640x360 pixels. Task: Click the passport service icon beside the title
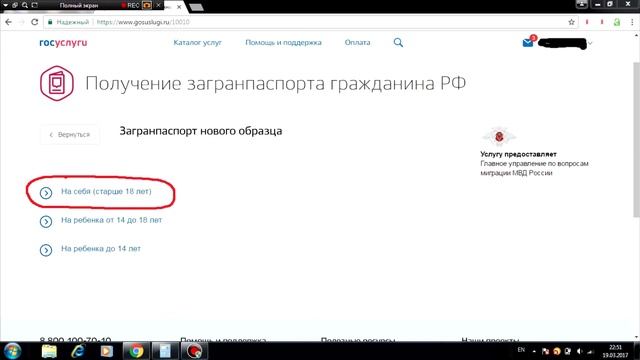coord(57,83)
